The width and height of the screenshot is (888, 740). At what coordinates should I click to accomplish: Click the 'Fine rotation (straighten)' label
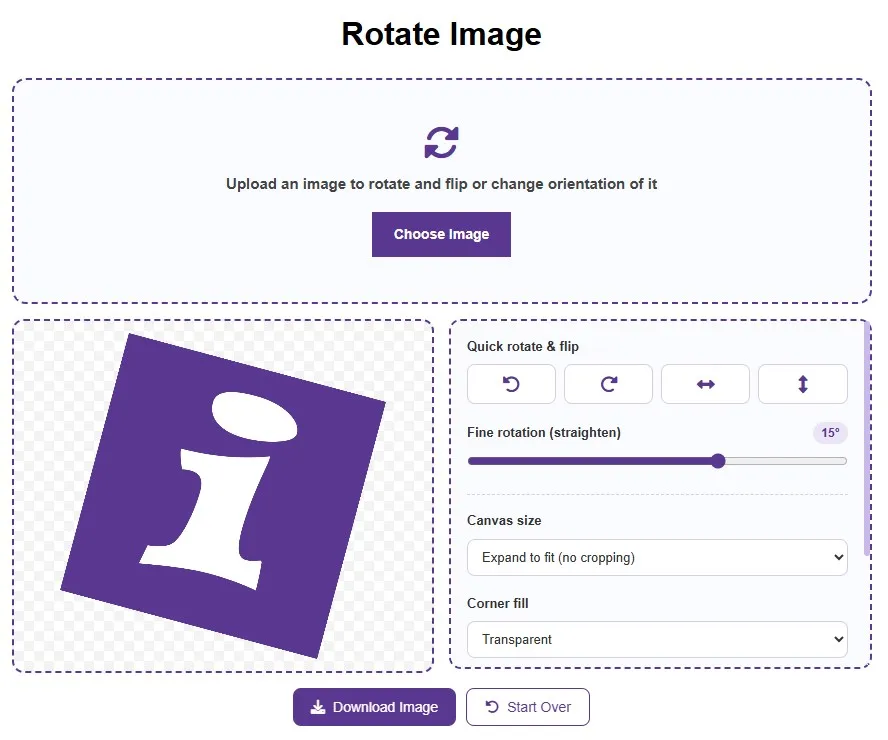pyautogui.click(x=544, y=433)
